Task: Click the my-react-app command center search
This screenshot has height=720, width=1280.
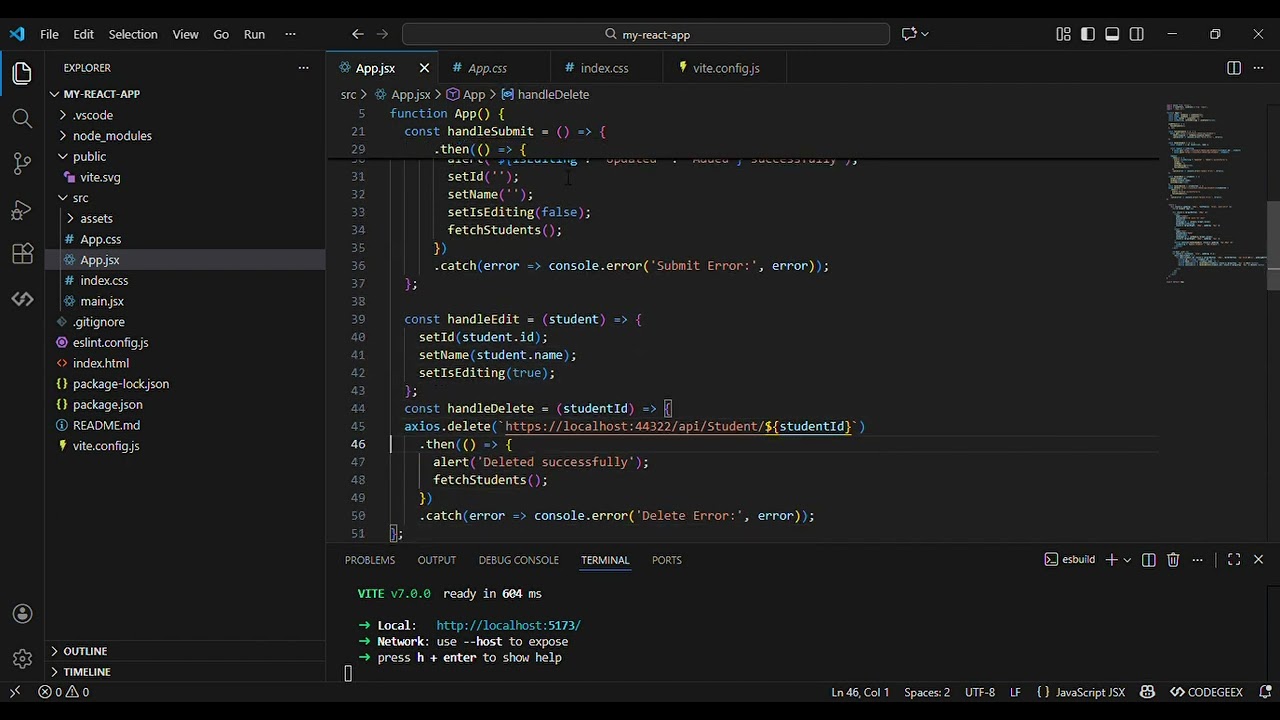Action: 646,34
